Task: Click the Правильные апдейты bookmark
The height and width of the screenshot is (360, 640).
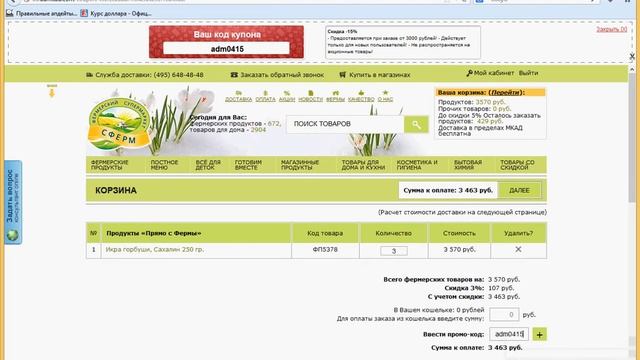Action: (42, 13)
